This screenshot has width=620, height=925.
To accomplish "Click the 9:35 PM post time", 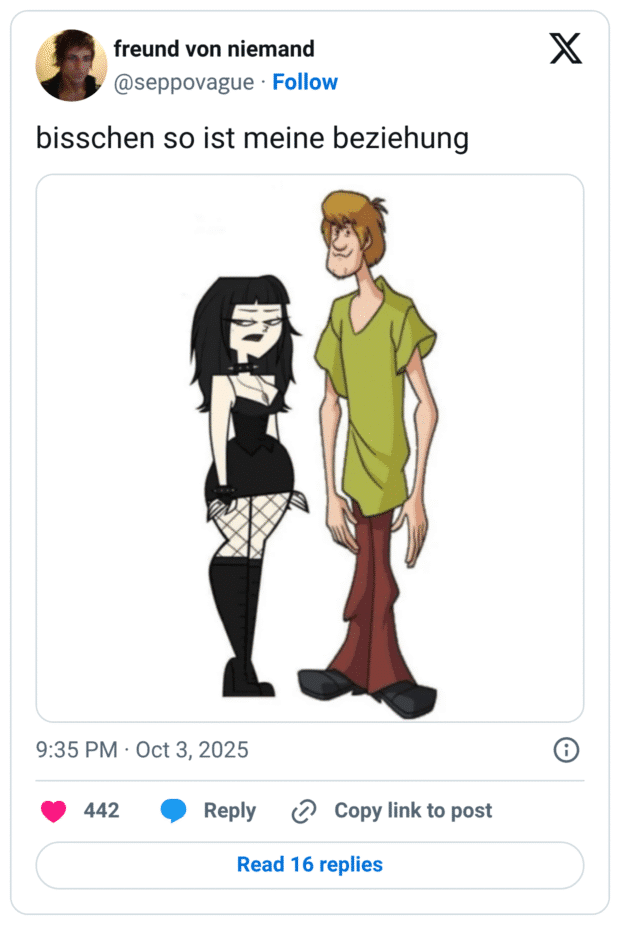I will 76,750.
